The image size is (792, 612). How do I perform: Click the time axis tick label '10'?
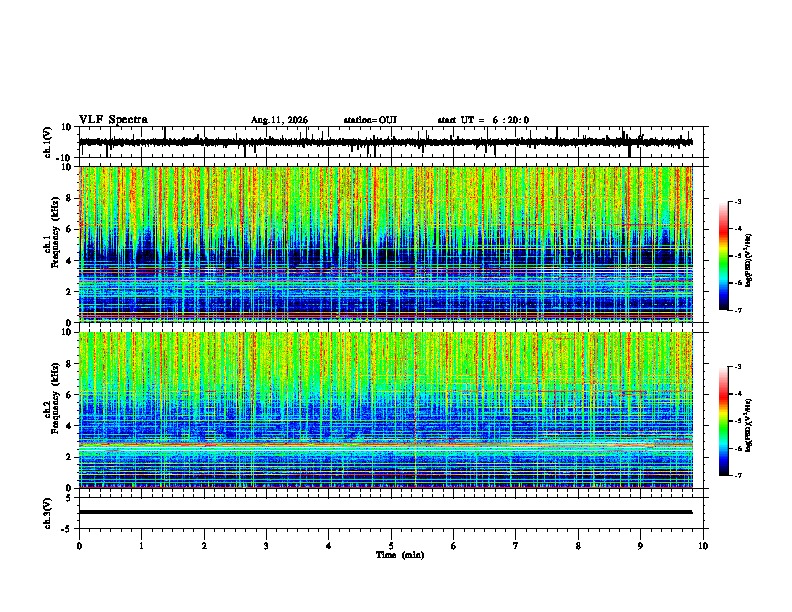[x=703, y=546]
